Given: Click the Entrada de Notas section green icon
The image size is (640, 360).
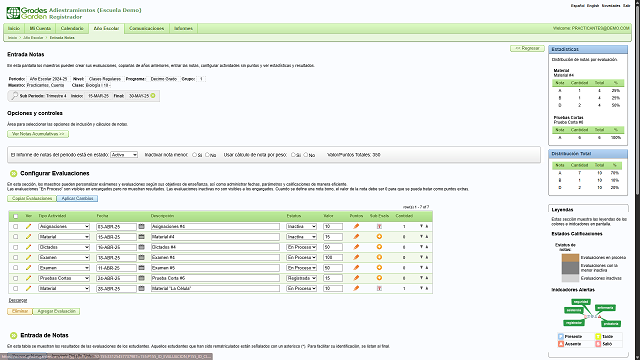Looking at the screenshot, I should [13, 336].
